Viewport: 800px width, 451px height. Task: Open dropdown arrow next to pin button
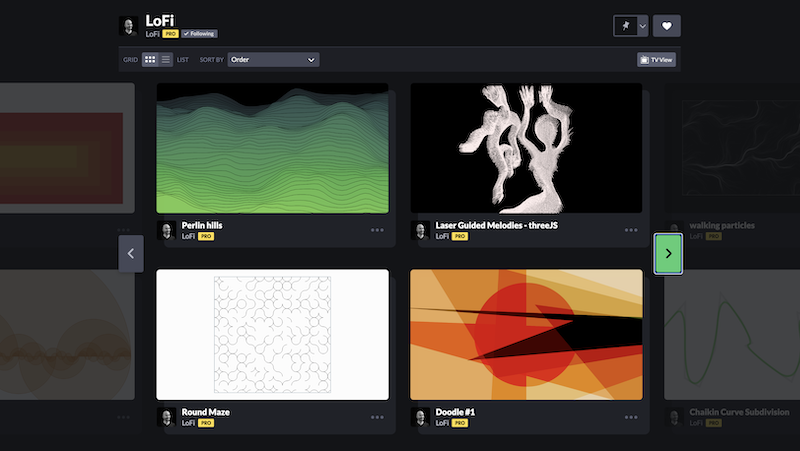(x=643, y=26)
